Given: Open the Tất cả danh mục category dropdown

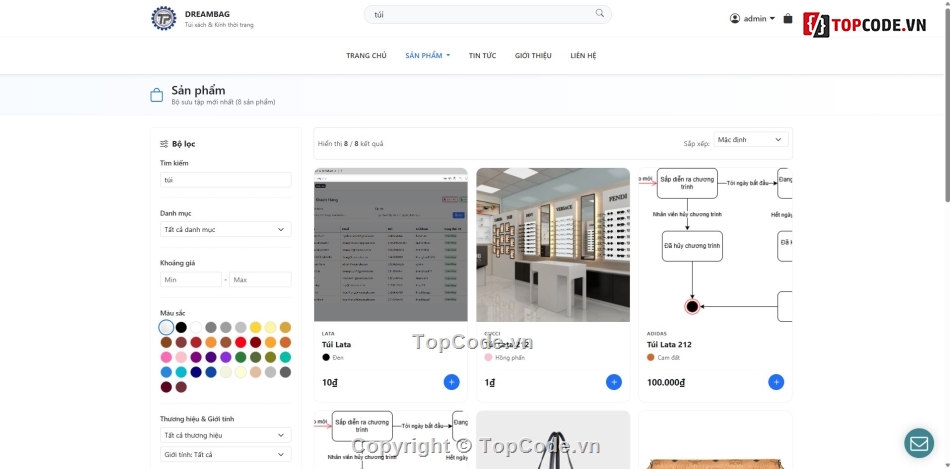Looking at the screenshot, I should pyautogui.click(x=225, y=230).
